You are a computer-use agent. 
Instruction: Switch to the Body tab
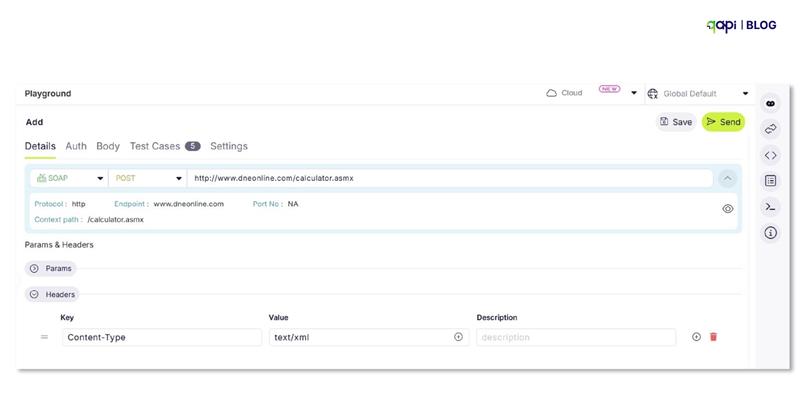click(108, 146)
